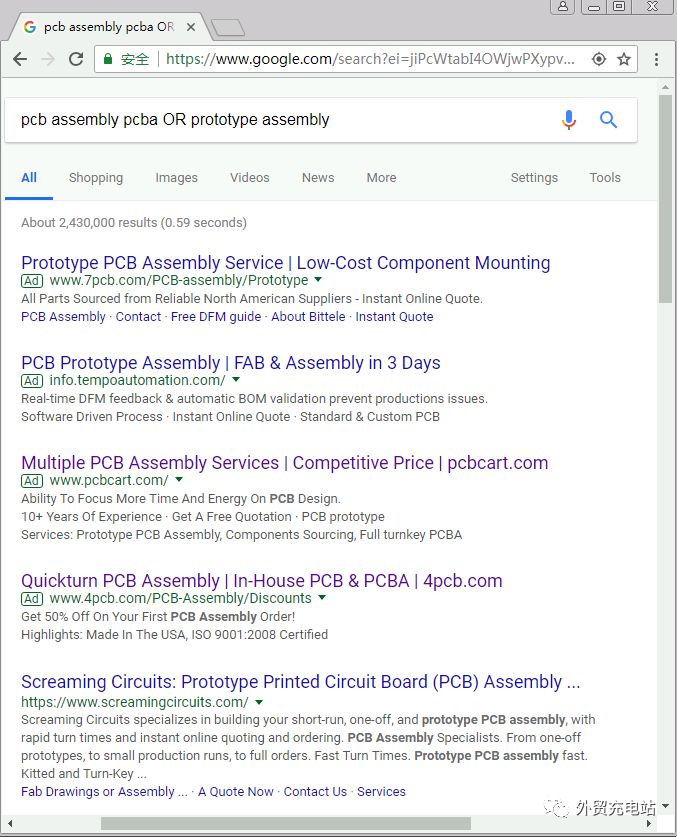Image resolution: width=677 pixels, height=837 pixels.
Task: Expand dropdown arrow next to screamingcircuits.com URL
Action: [x=259, y=702]
